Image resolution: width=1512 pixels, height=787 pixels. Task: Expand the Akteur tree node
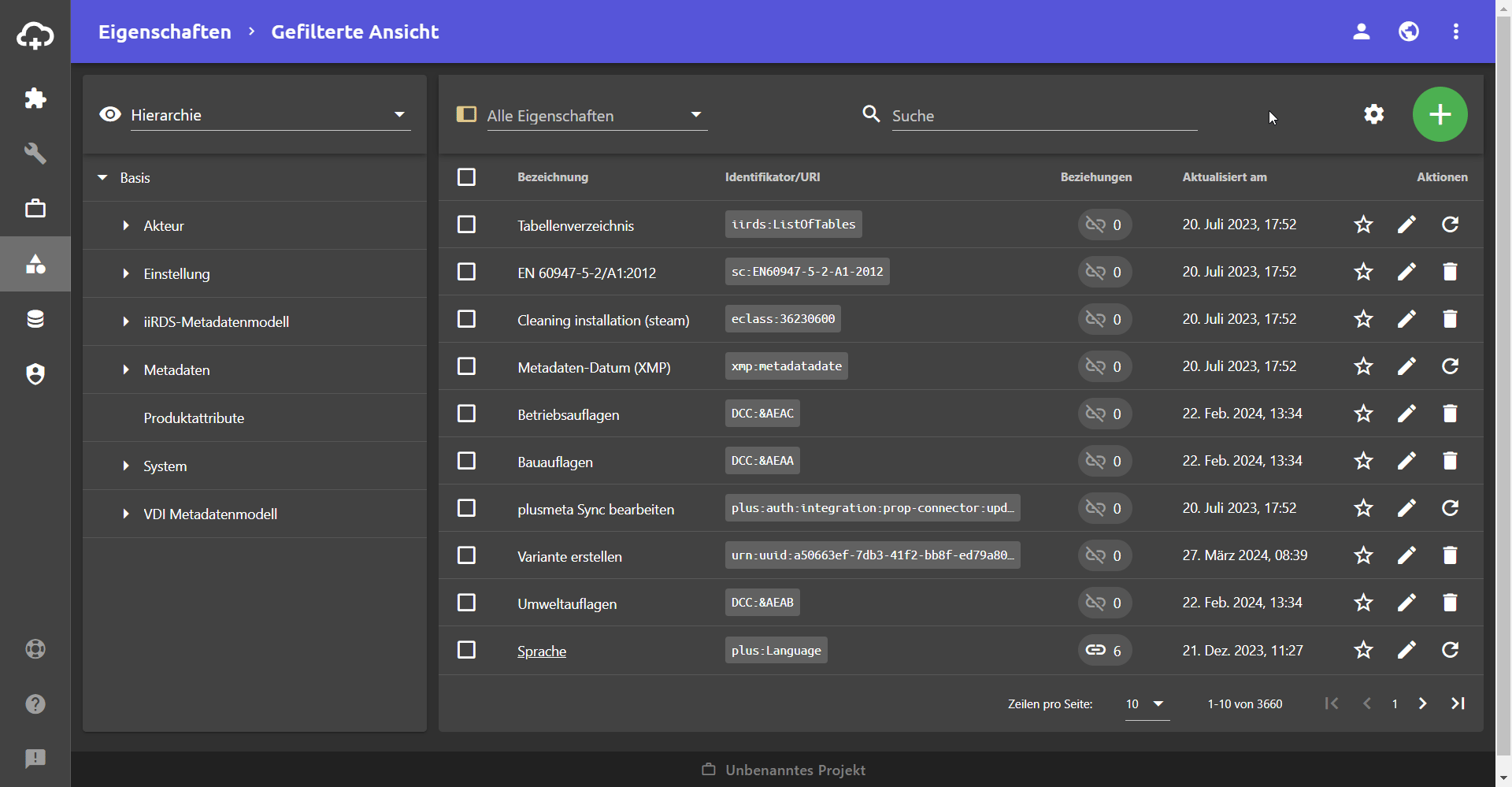[x=126, y=226]
